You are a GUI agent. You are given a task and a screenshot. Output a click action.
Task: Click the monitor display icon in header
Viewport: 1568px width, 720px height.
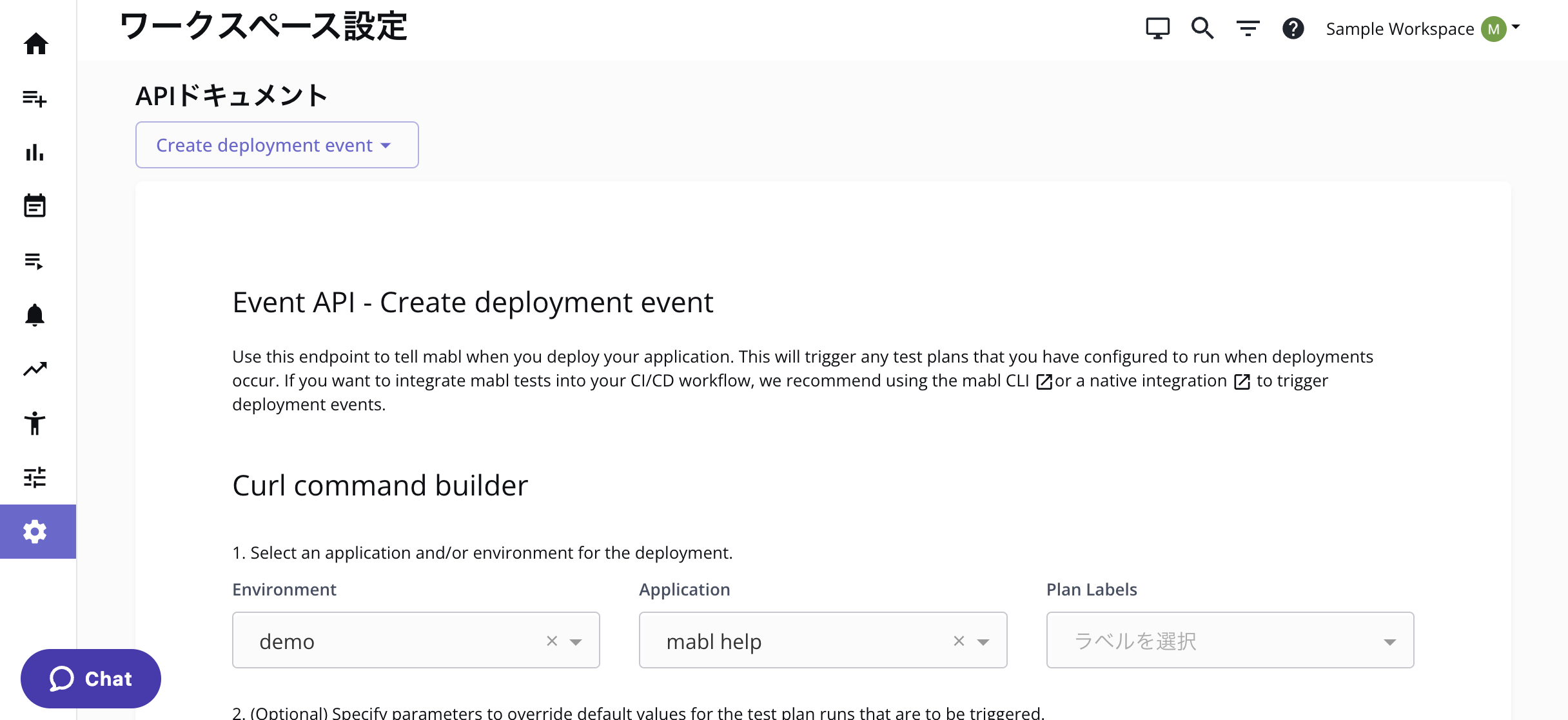pos(1157,28)
